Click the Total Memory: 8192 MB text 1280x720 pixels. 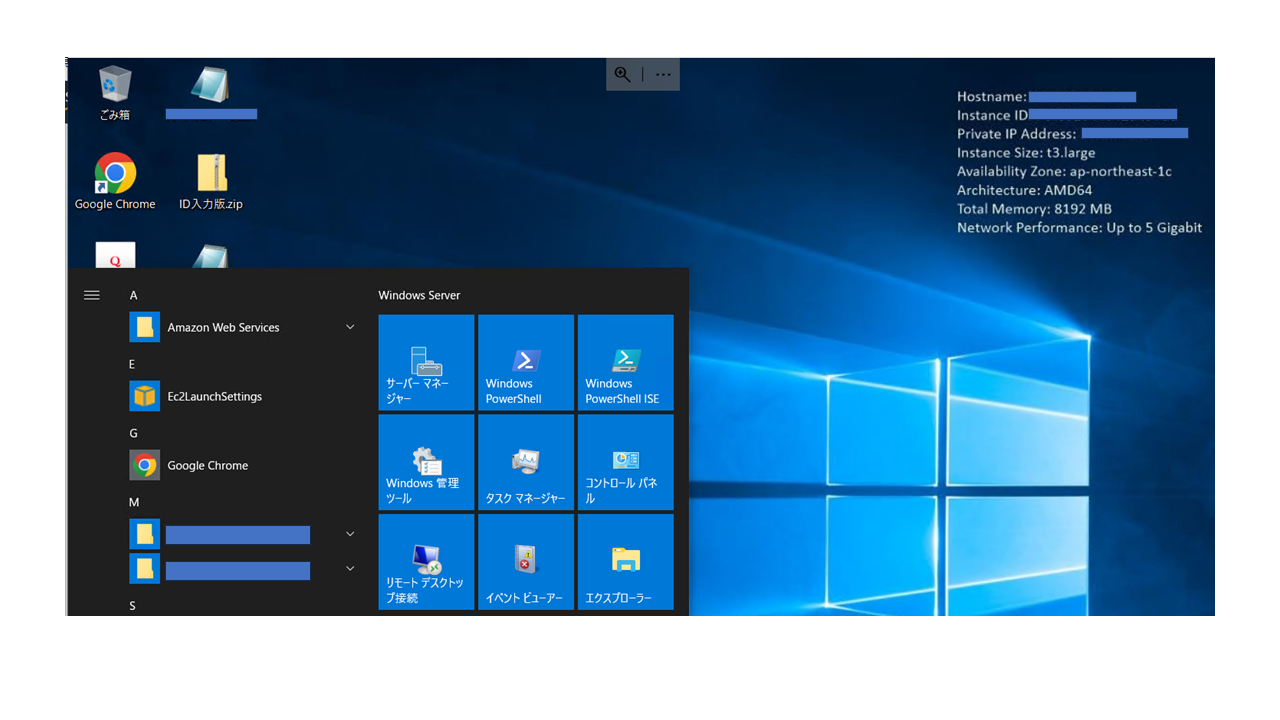point(1034,209)
